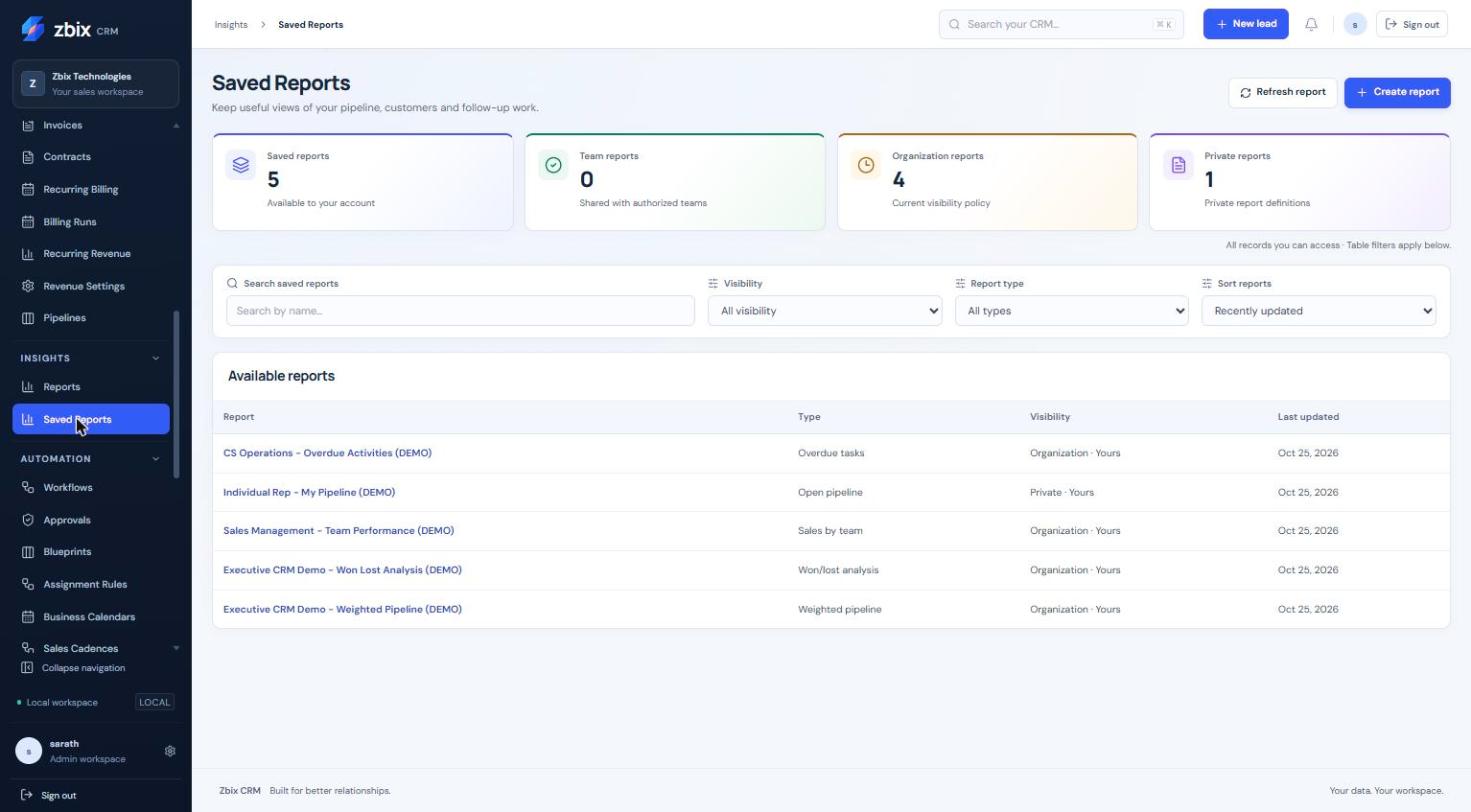
Task: Click the Contracts sidebar icon
Action: pyautogui.click(x=28, y=157)
